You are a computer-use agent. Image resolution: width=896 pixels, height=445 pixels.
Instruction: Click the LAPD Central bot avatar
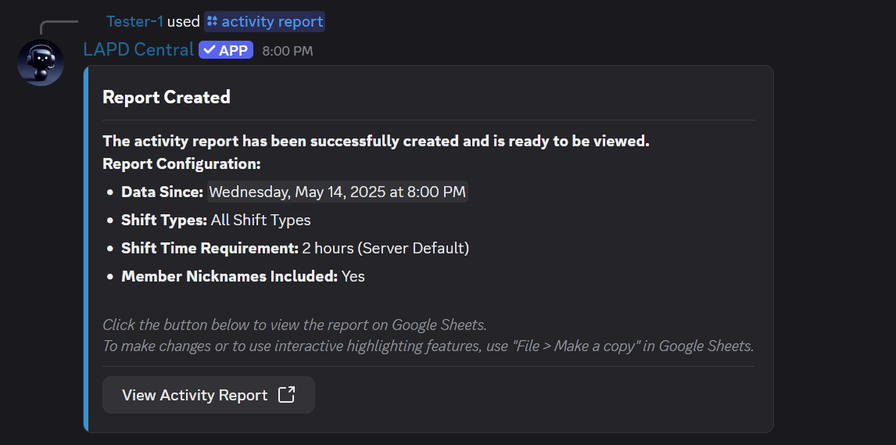coord(41,63)
